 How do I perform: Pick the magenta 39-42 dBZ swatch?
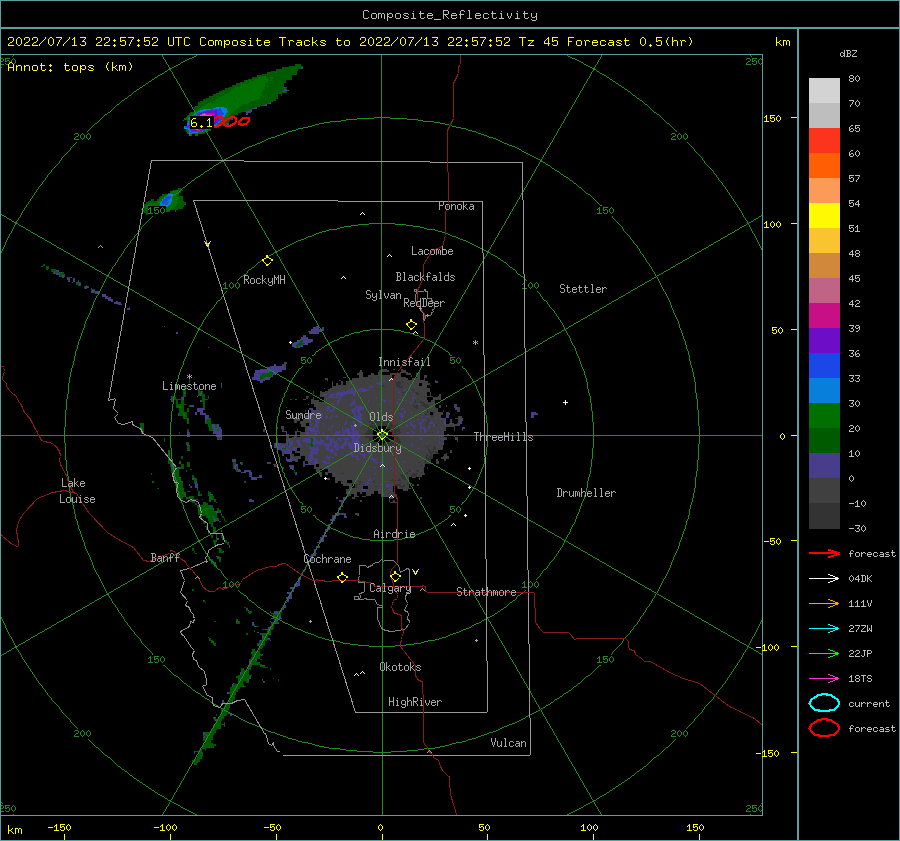[824, 316]
